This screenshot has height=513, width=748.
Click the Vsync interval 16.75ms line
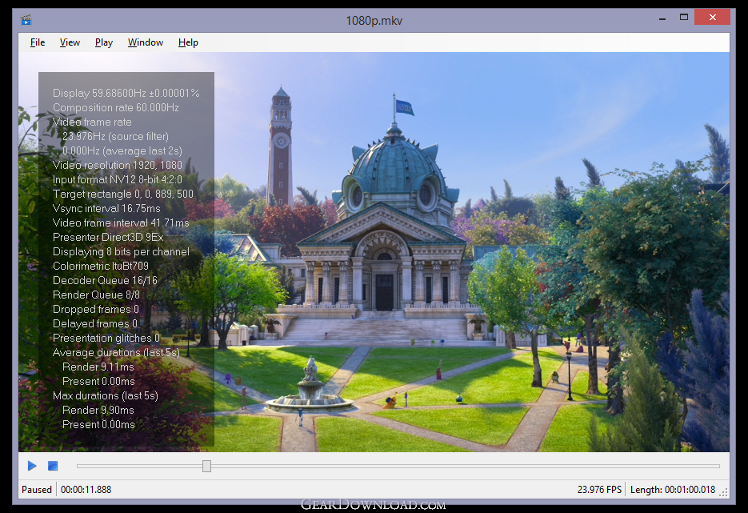click(x=106, y=209)
